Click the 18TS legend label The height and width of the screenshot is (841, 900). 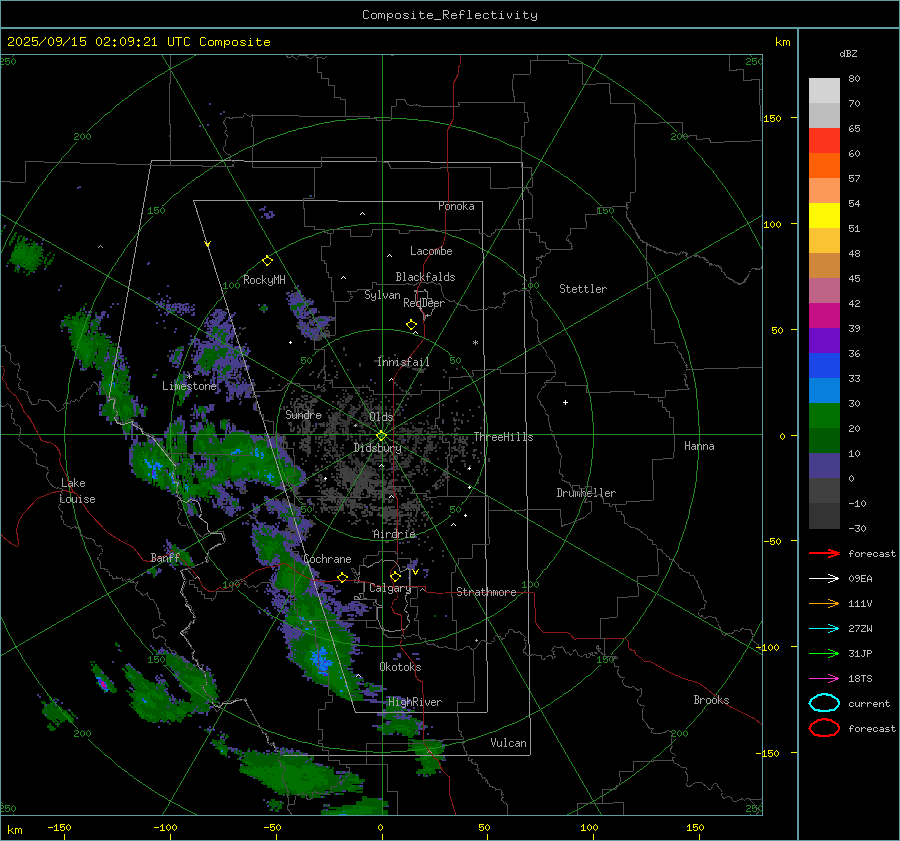[x=860, y=679]
